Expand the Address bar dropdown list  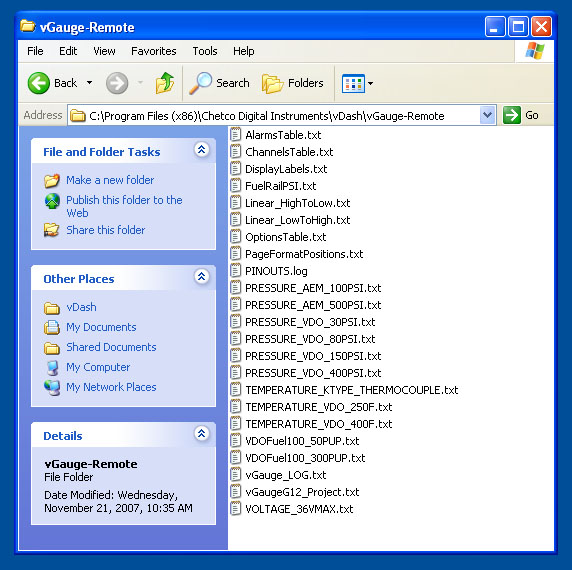click(487, 116)
